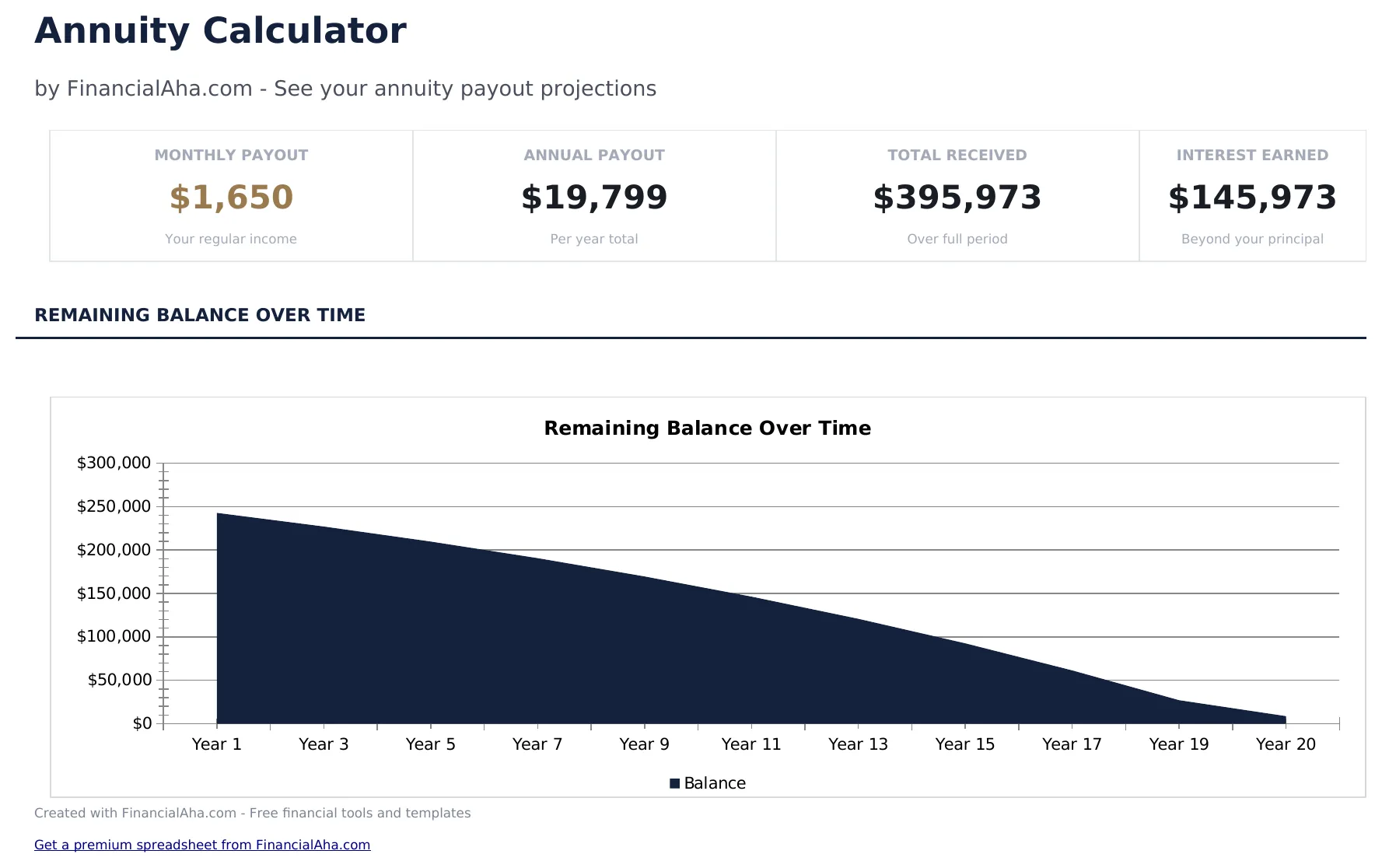The width and height of the screenshot is (1382, 868).
Task: Select the Interest Earned card
Action: click(1251, 195)
